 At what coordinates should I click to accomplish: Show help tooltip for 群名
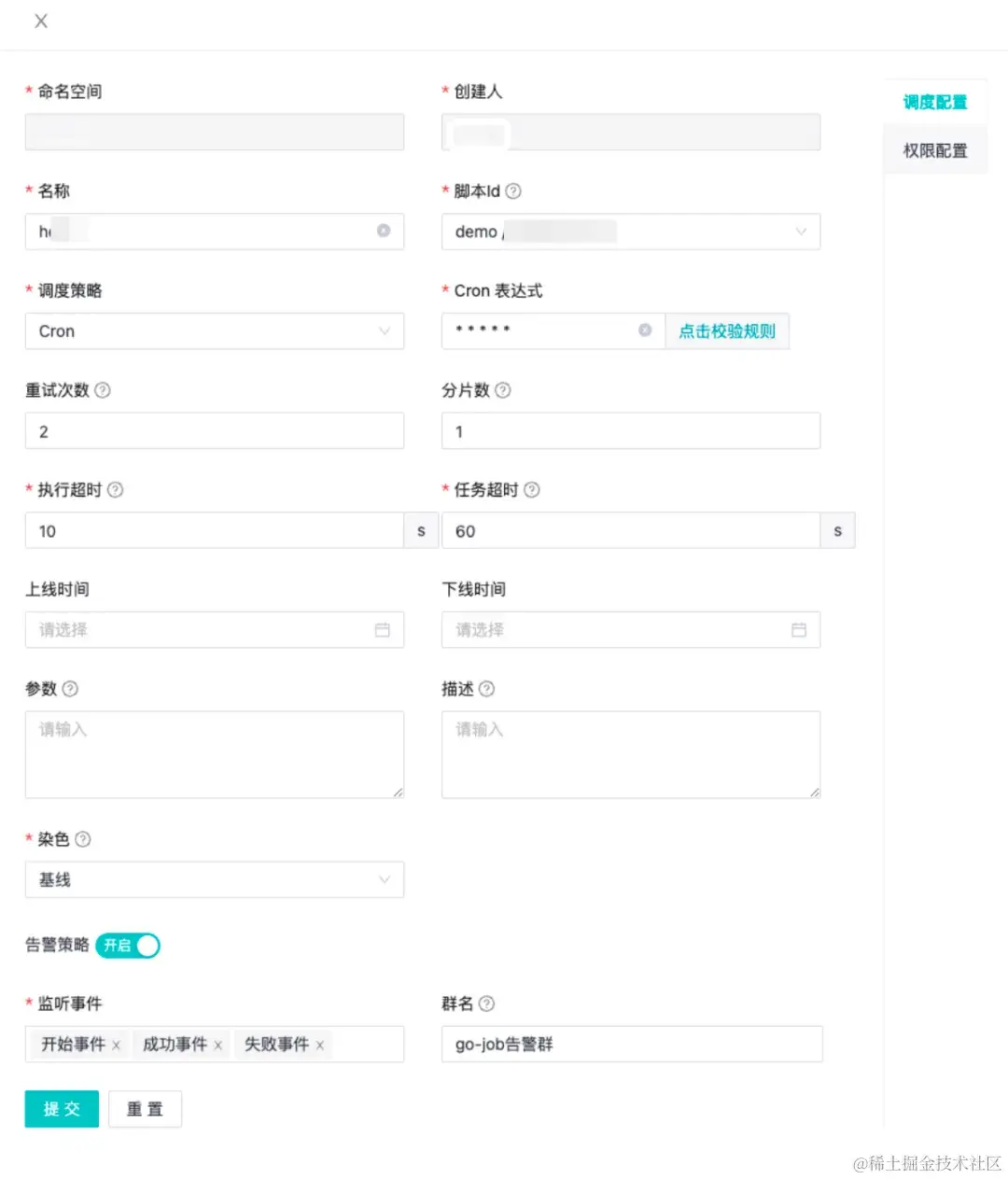pos(486,1004)
